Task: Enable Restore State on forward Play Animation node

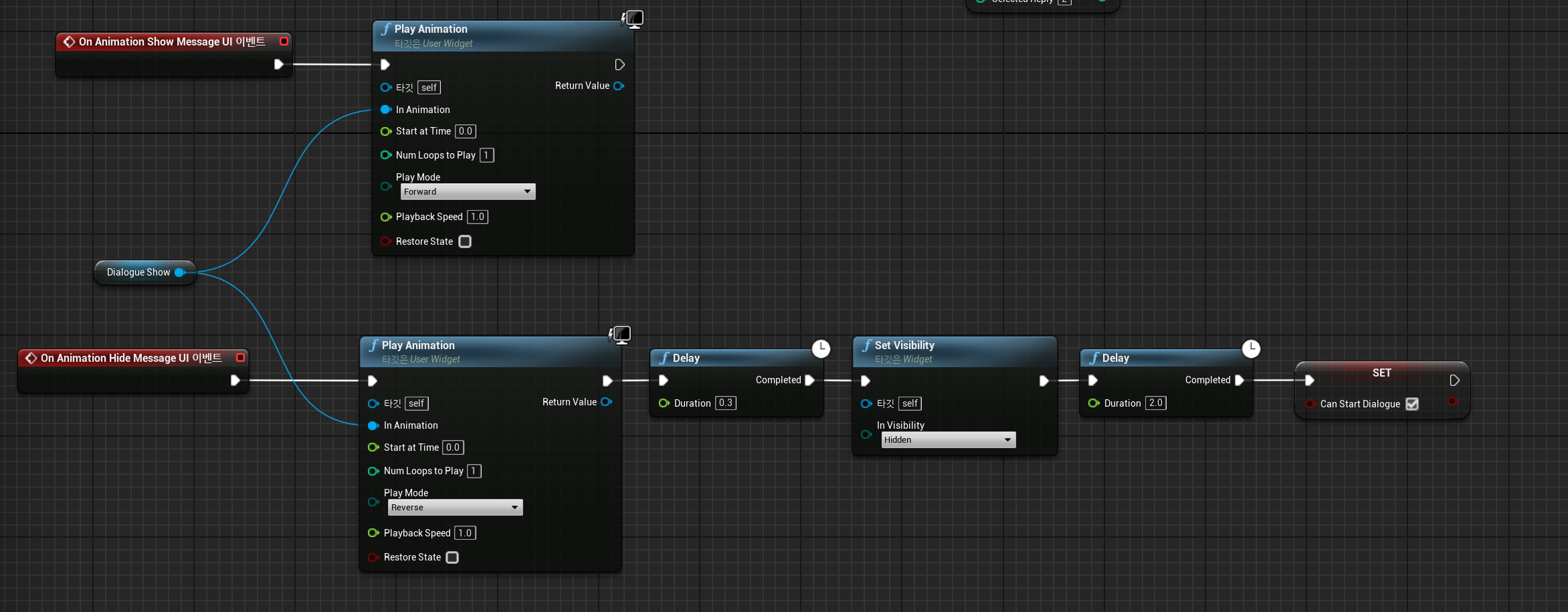Action: tap(465, 241)
